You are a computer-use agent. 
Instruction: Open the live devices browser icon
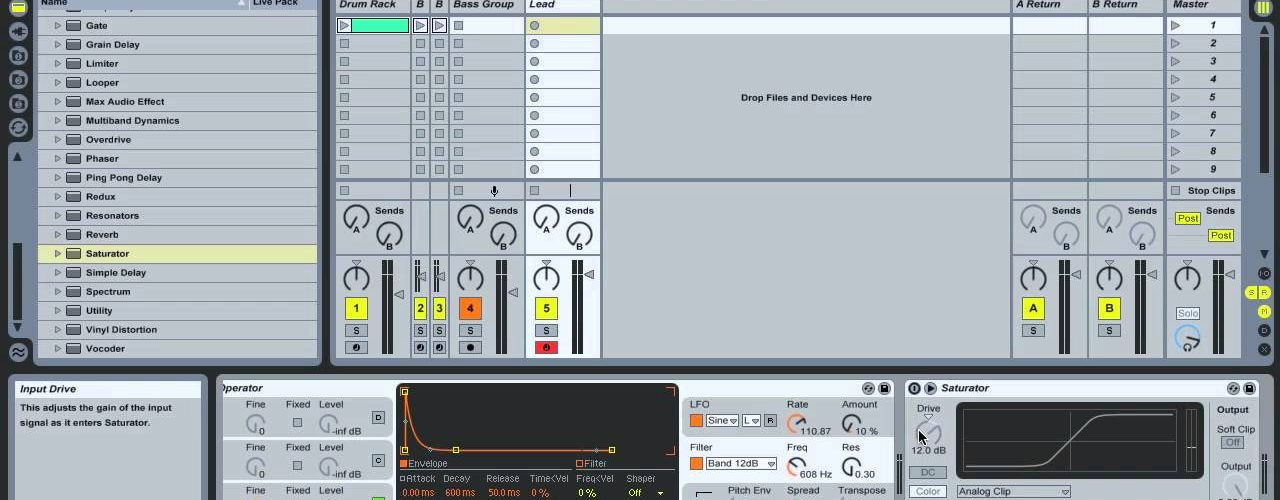click(x=18, y=7)
